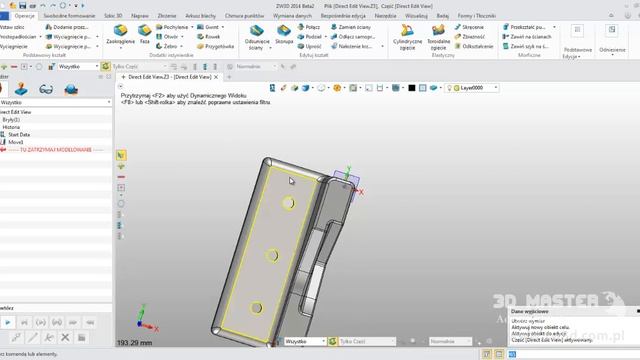This screenshot has width=640, height=360.
Task: Click the Zawiń na ścianach tool
Action: [x=527, y=37]
